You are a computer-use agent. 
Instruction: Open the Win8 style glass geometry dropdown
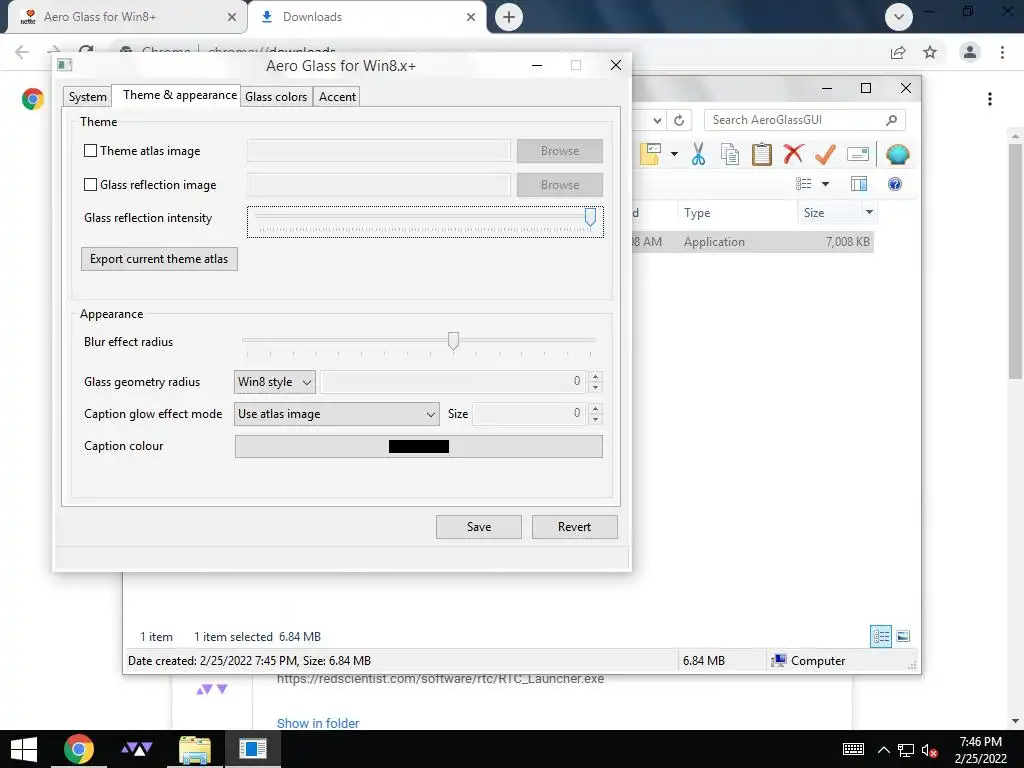point(274,382)
